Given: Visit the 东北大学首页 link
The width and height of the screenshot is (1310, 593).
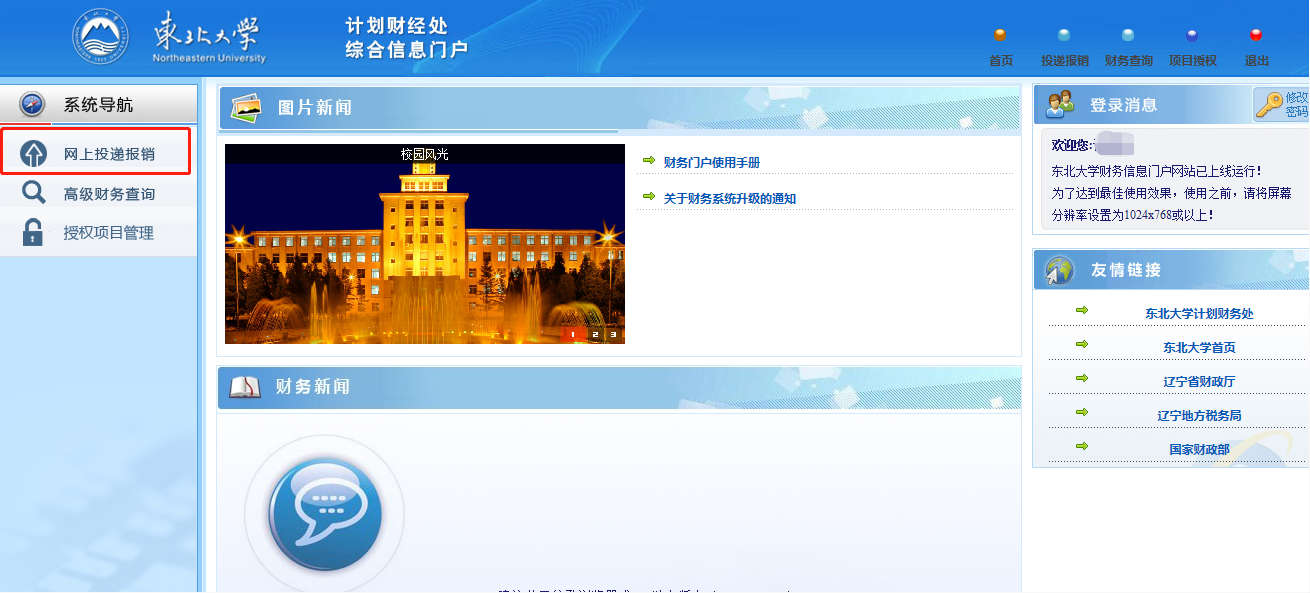Looking at the screenshot, I should tap(1199, 348).
